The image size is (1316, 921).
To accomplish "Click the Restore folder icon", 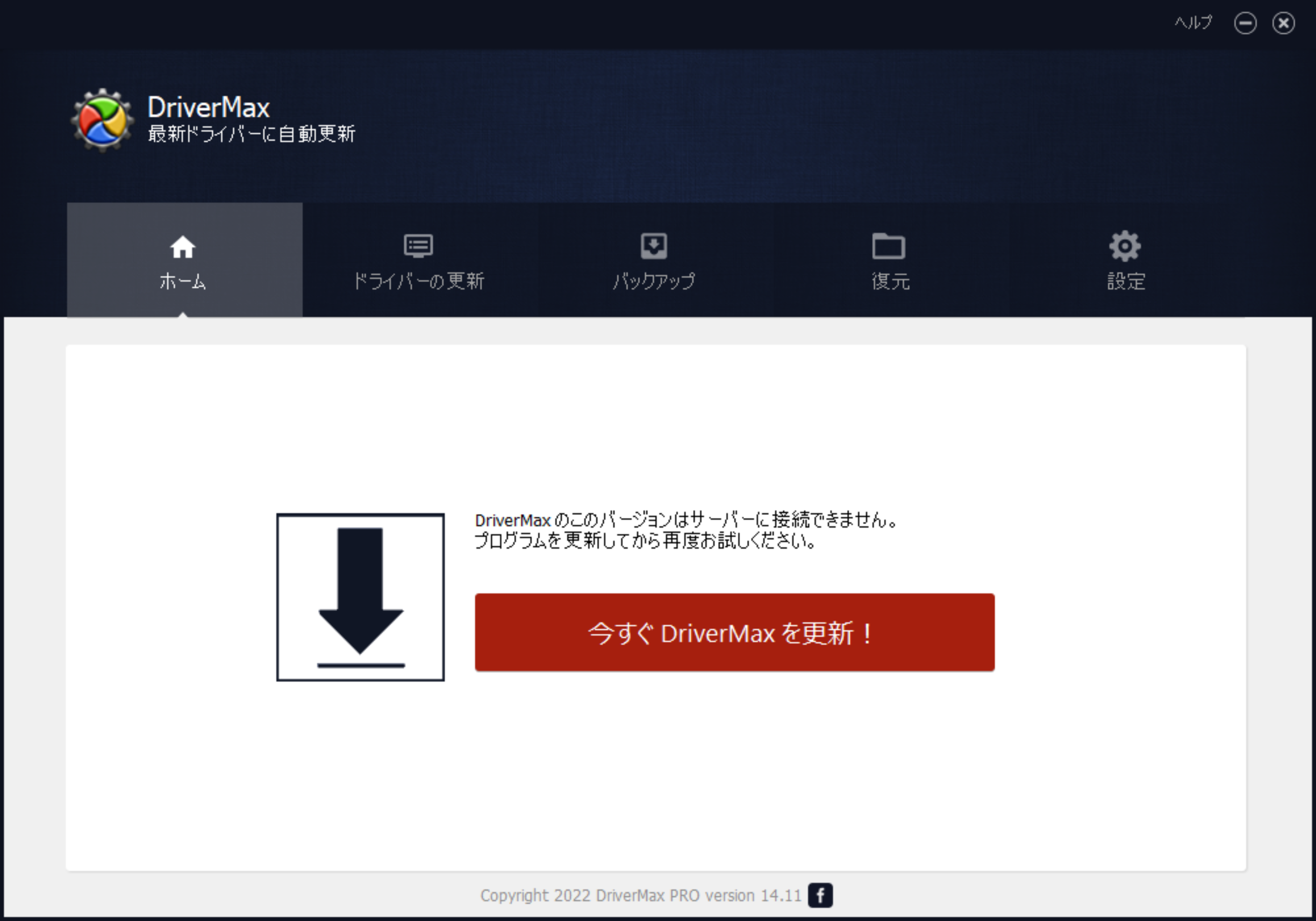I will click(889, 246).
